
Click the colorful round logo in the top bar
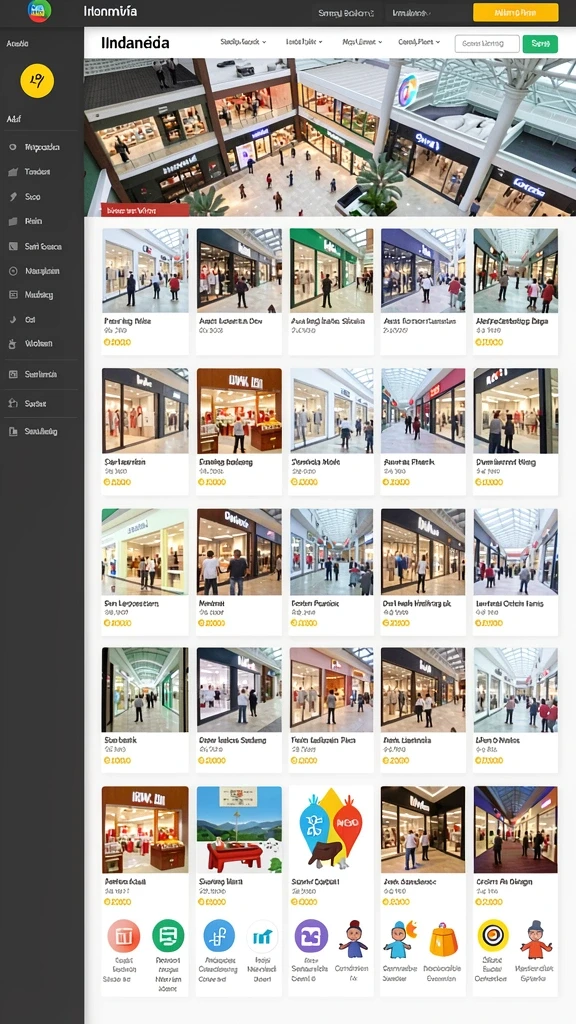pyautogui.click(x=40, y=11)
